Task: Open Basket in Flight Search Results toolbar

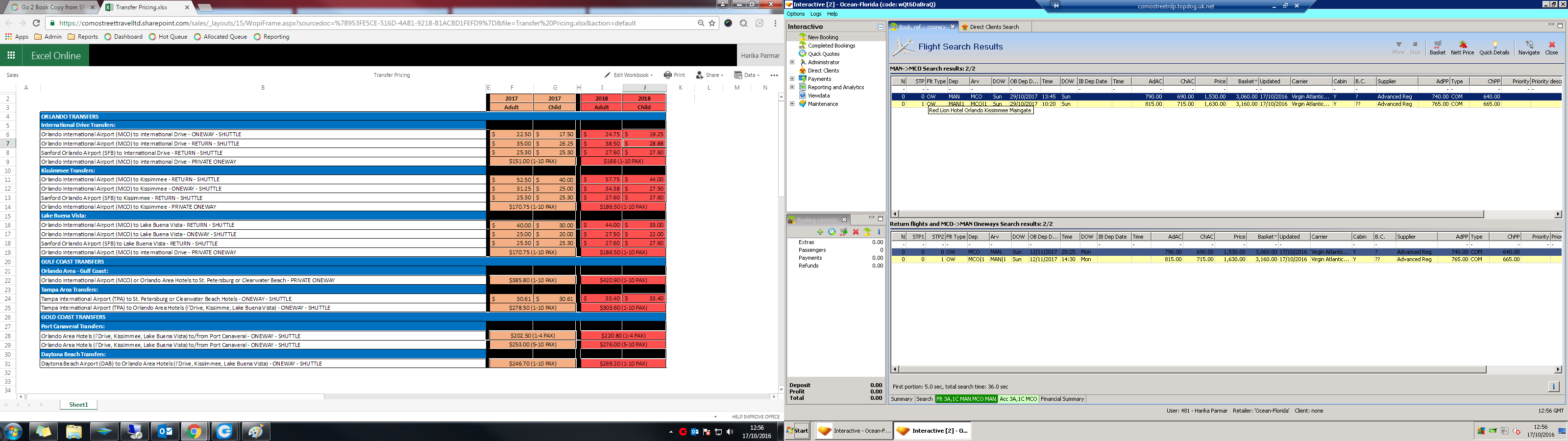Action: click(1437, 48)
